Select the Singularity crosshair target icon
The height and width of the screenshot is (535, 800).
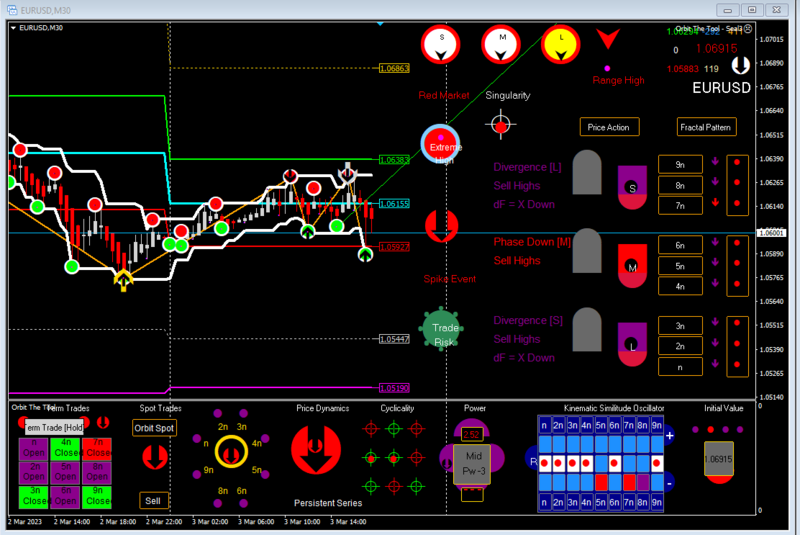(501, 124)
